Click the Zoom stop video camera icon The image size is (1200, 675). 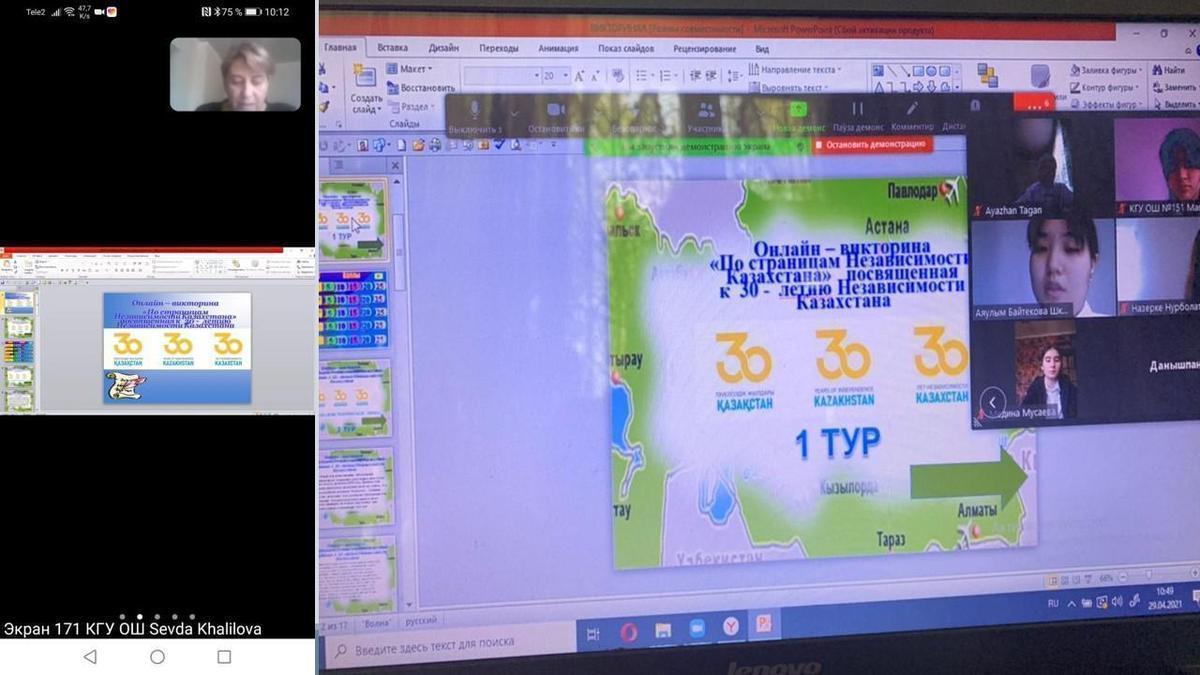pos(556,110)
